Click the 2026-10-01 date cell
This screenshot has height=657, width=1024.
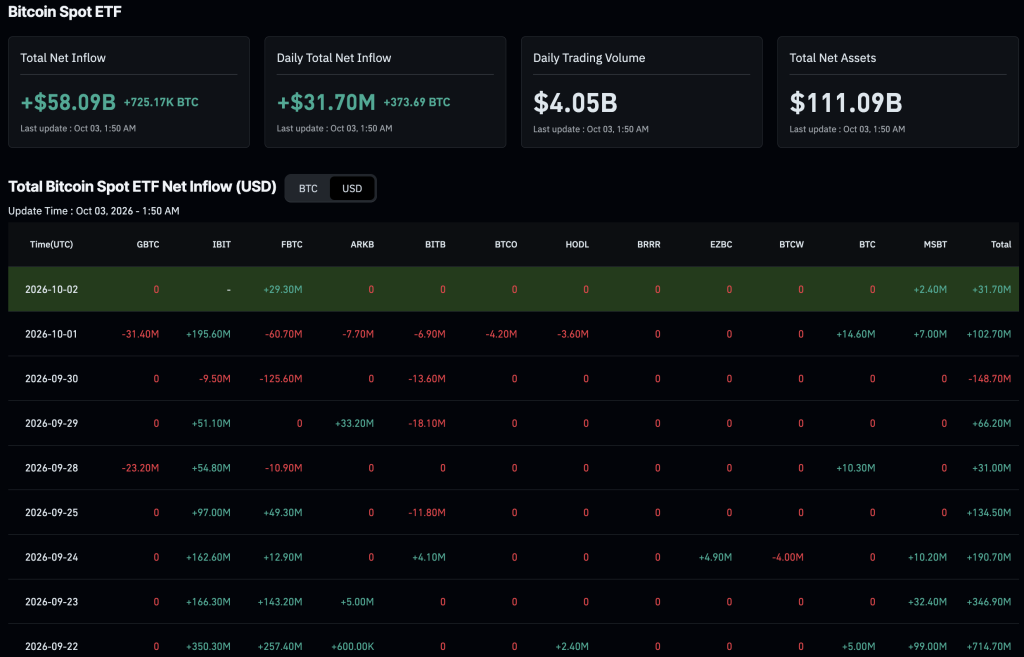pos(52,334)
